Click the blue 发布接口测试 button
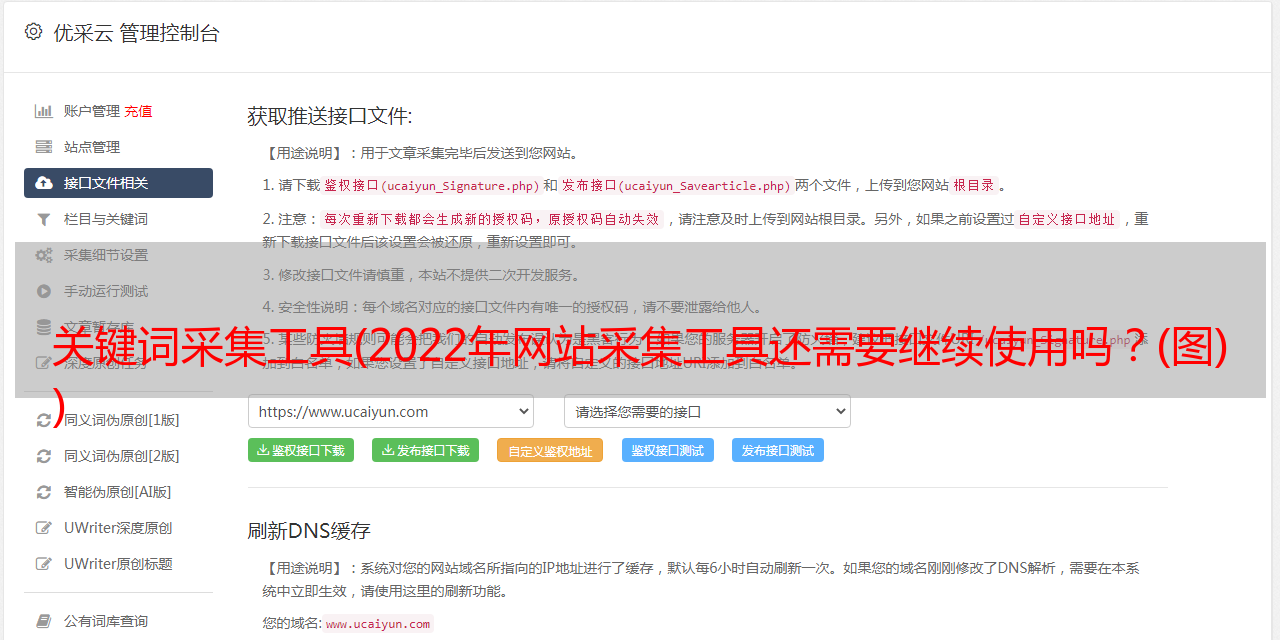The width and height of the screenshot is (1280, 640). pyautogui.click(x=778, y=450)
